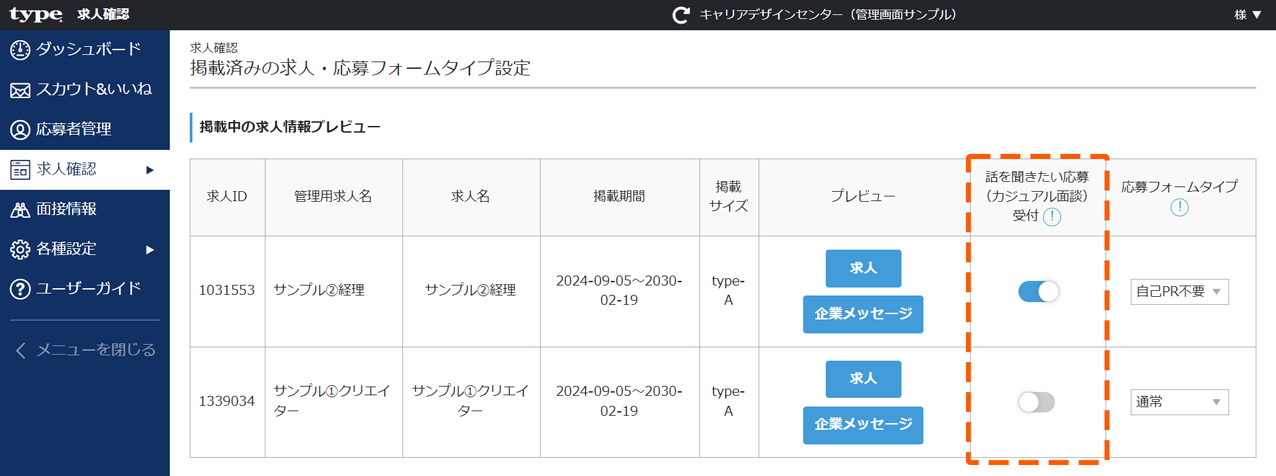
Task: Click the left chevron beside メニューを閉じる
Action: pos(21,350)
